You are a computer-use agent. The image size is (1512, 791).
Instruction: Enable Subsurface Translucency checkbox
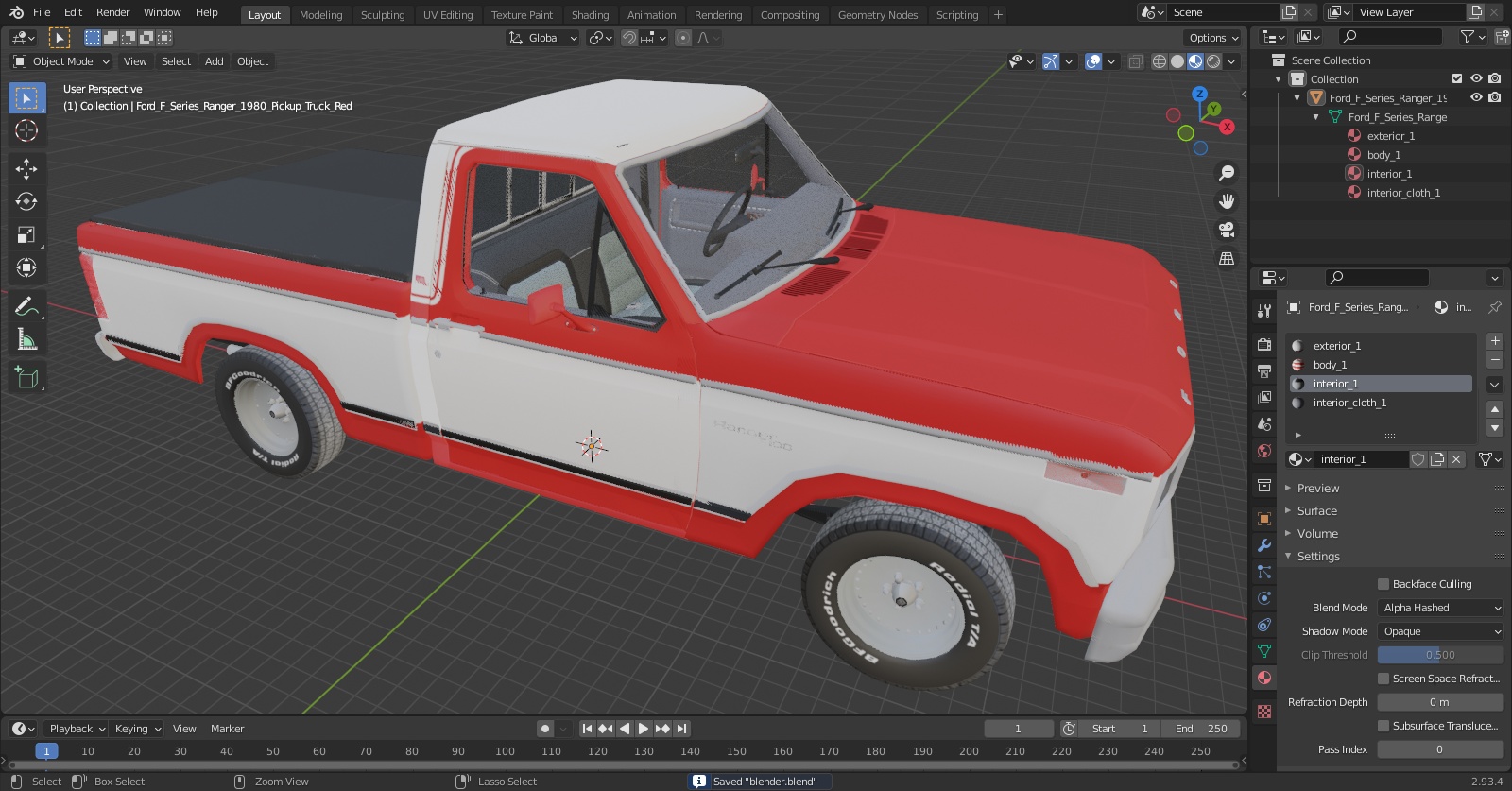(1383, 726)
